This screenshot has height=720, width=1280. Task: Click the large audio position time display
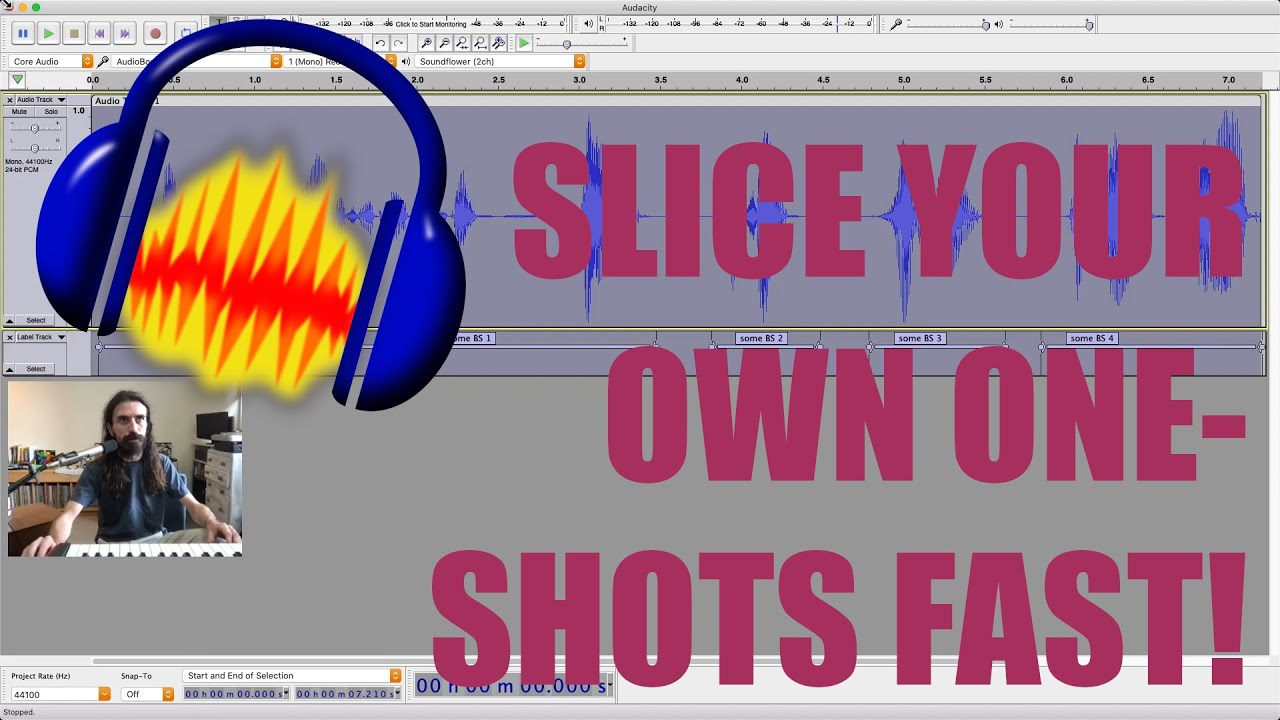(x=511, y=686)
